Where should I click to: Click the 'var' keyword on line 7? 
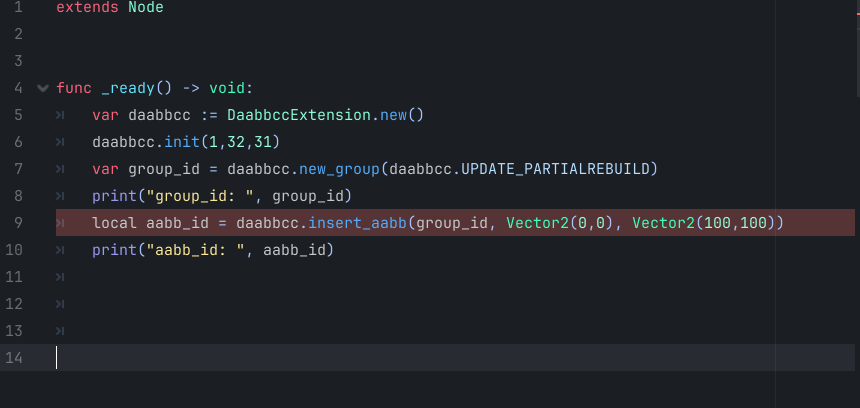105,169
